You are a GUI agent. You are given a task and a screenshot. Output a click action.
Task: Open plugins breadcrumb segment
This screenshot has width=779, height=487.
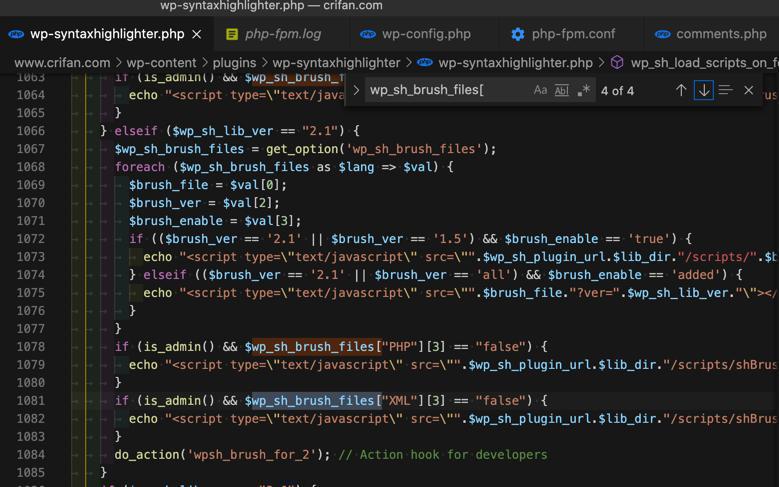click(234, 63)
